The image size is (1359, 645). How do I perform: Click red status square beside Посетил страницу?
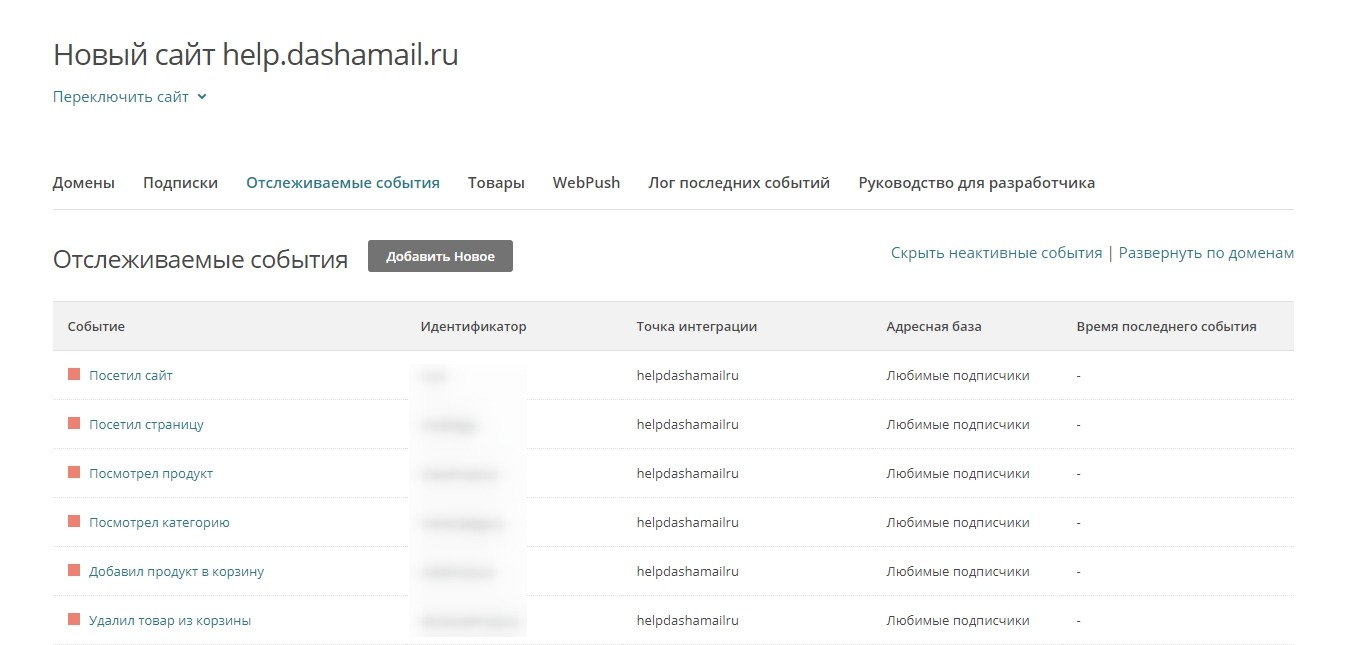pos(73,424)
